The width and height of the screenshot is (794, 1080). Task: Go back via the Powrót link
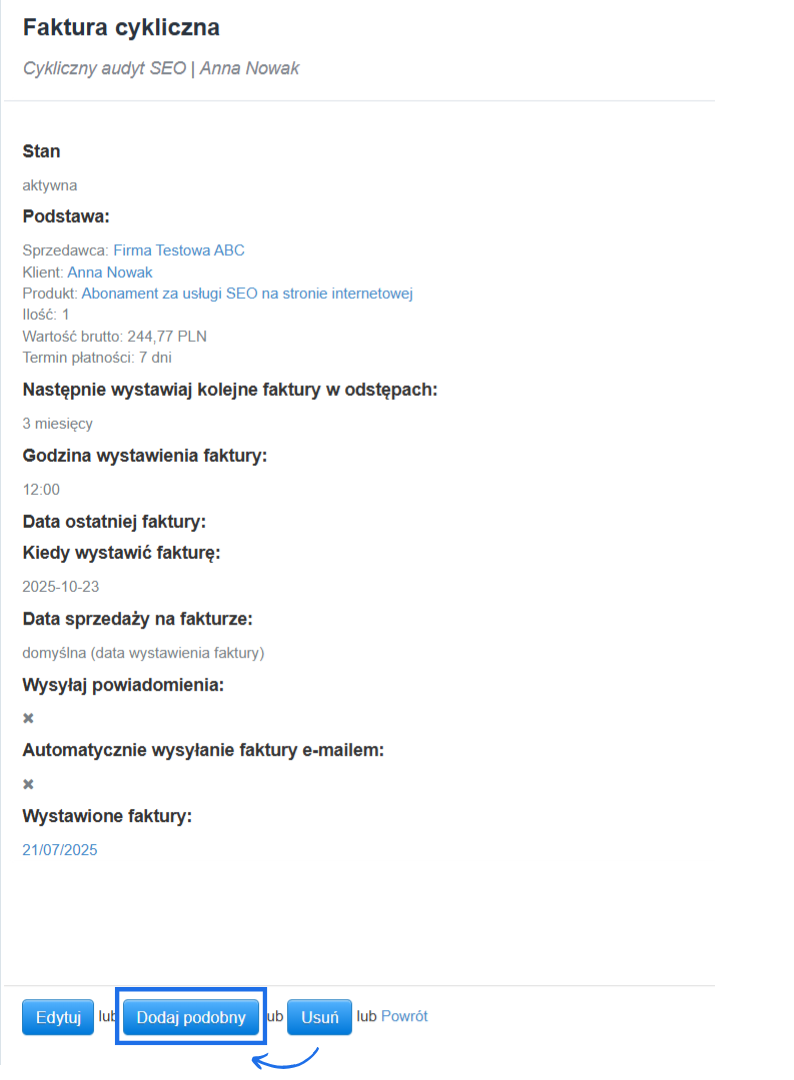[x=404, y=1016]
